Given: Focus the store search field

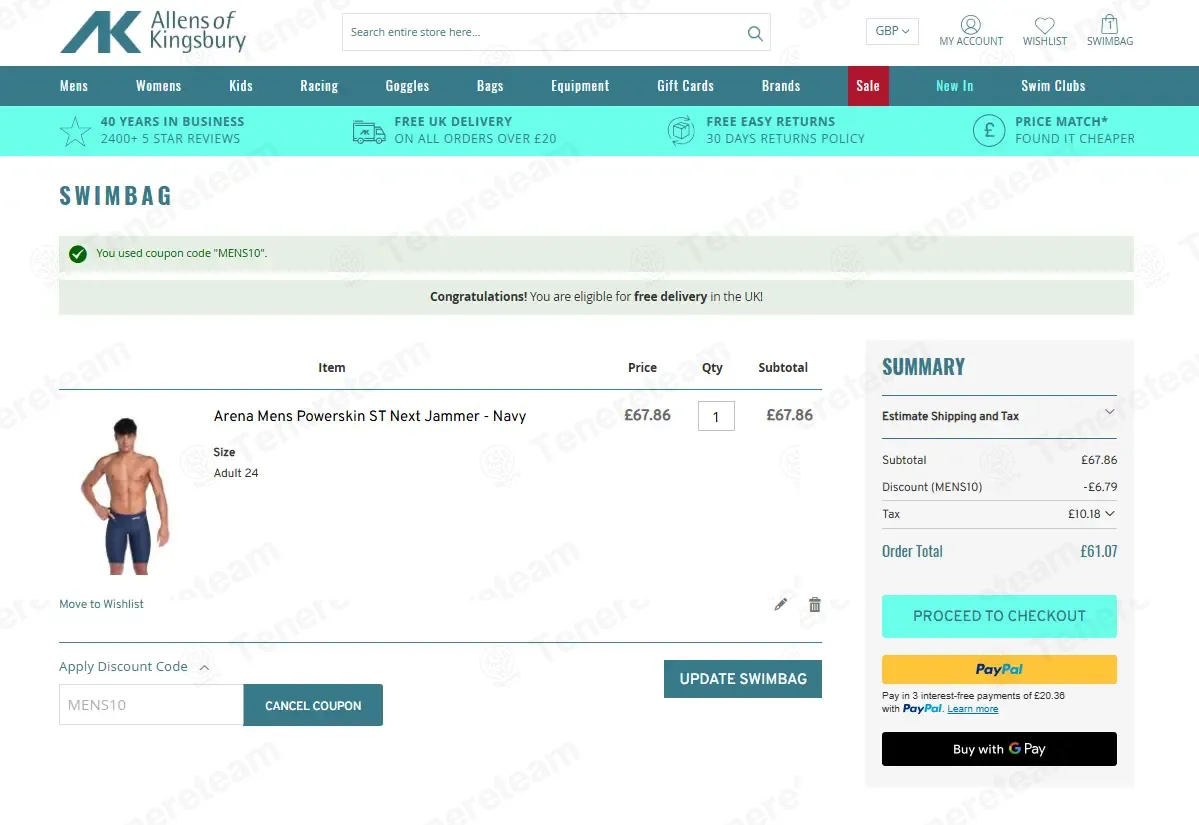Looking at the screenshot, I should tap(543, 32).
